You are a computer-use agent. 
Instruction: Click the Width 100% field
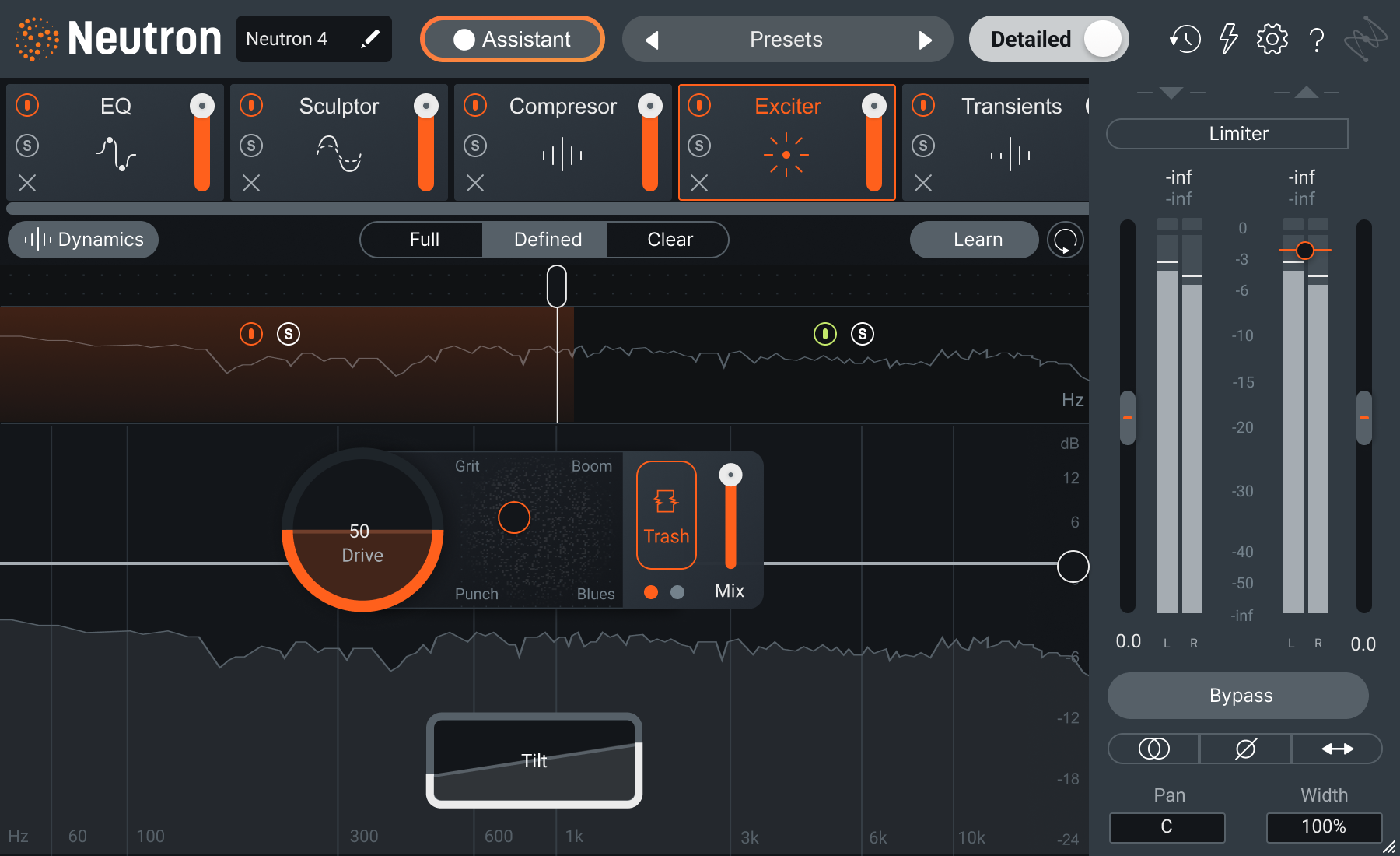pos(1324,827)
